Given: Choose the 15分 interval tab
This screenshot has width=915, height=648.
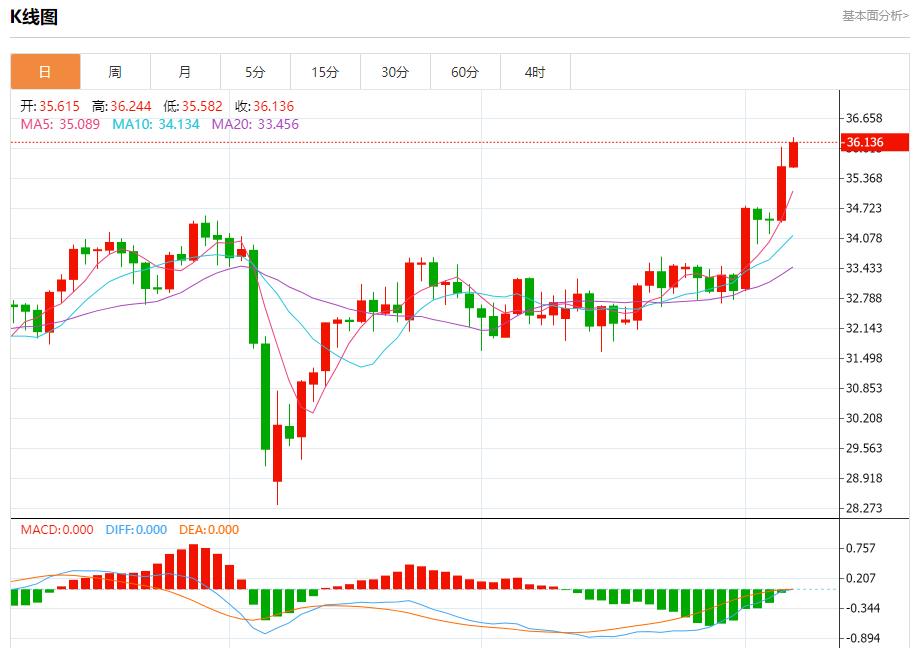Looking at the screenshot, I should 325,72.
